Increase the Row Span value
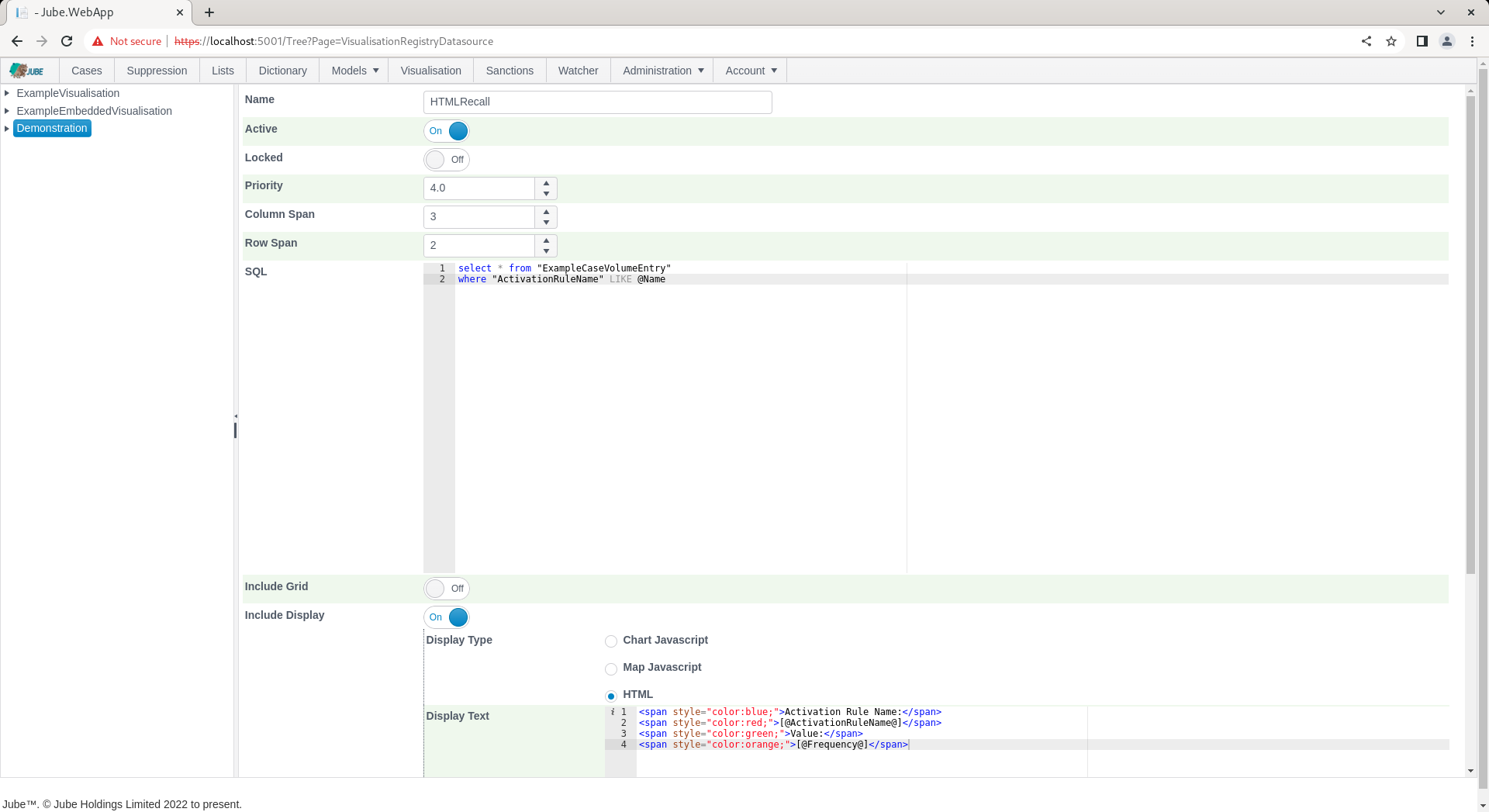The height and width of the screenshot is (812, 1489). [547, 240]
